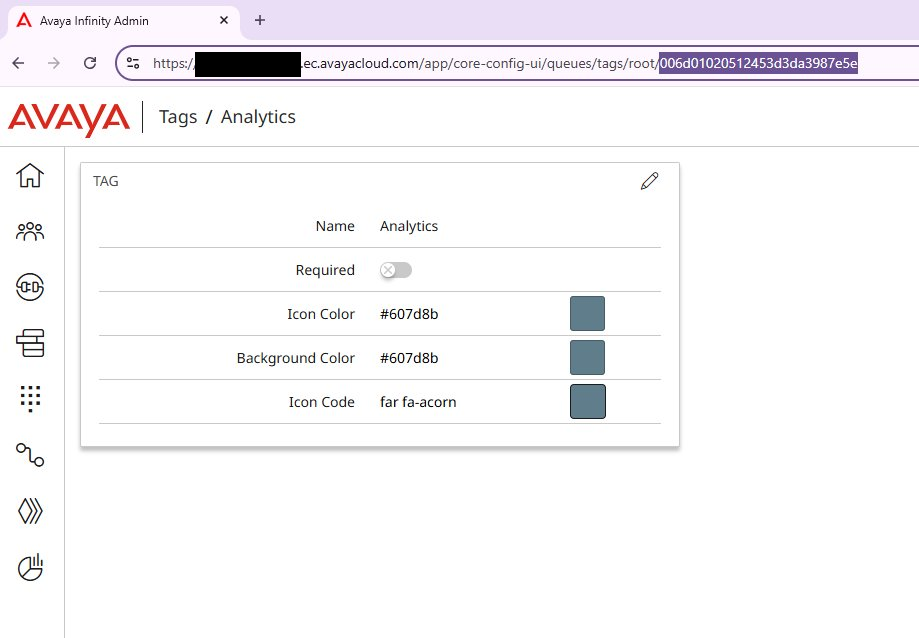
Task: Click the Tags chevrons icon in sidebar
Action: click(x=30, y=511)
